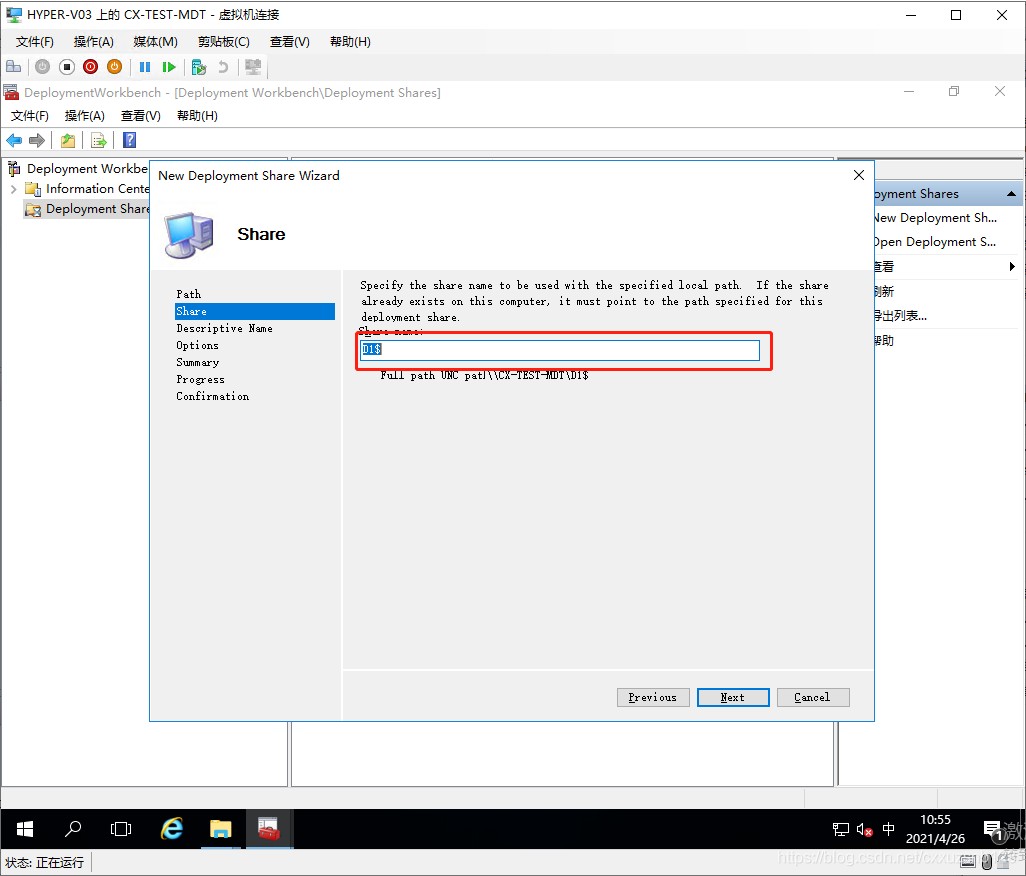Reset the virtual machine with green play icon

point(169,67)
